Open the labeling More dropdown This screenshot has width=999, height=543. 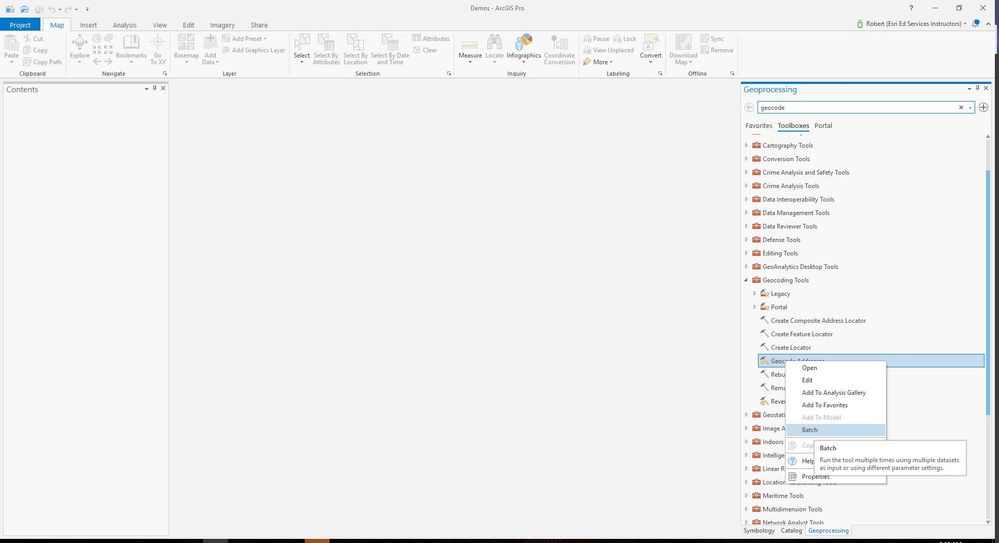598,62
